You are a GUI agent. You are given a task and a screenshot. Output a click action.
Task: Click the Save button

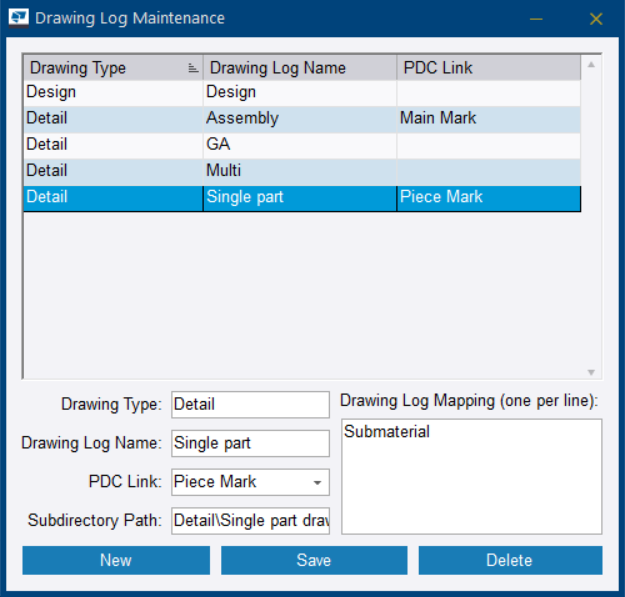[x=314, y=560]
